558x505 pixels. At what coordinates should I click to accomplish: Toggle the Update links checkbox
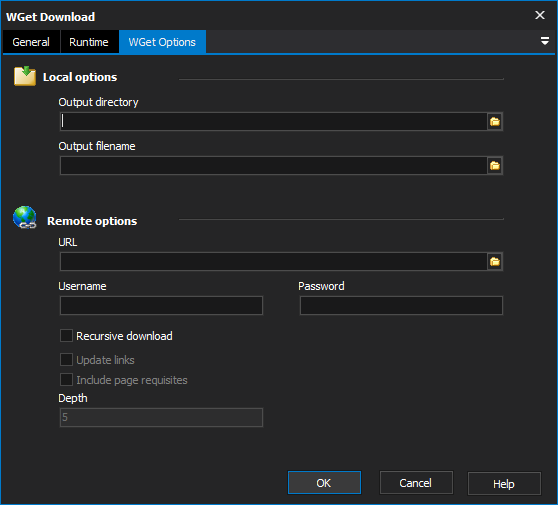pos(67,359)
